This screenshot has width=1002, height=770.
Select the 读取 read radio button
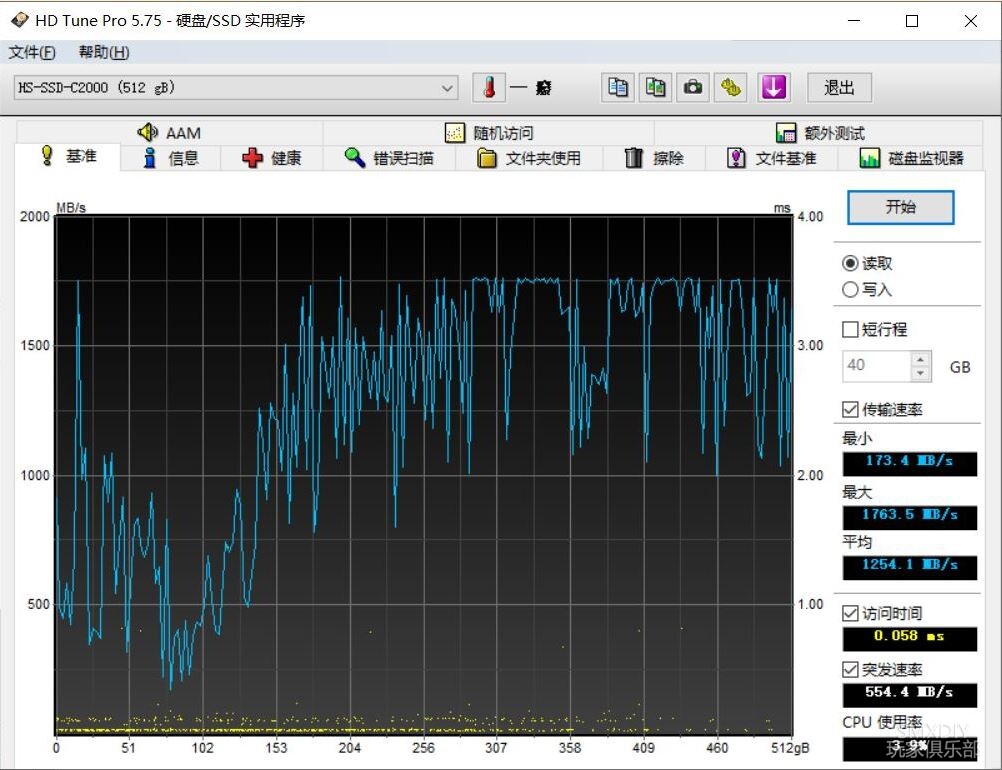point(850,263)
